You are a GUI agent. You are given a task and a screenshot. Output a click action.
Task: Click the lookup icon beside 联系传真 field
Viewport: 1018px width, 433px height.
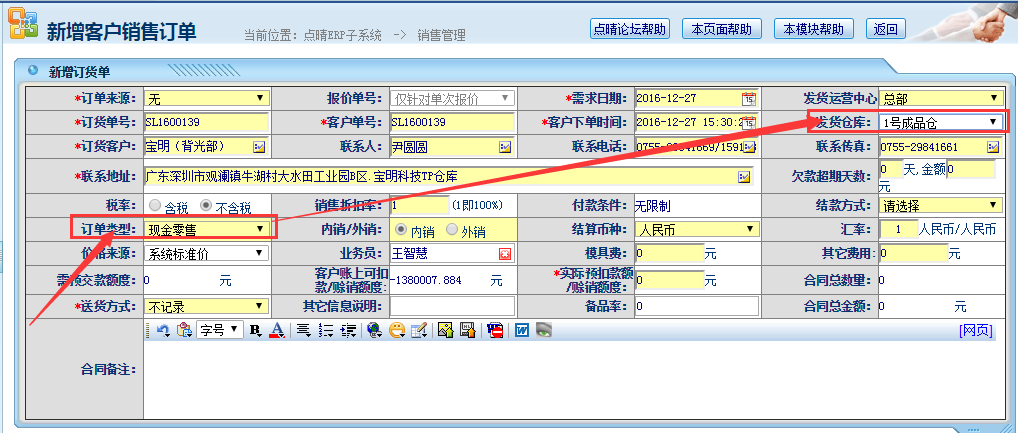click(993, 147)
